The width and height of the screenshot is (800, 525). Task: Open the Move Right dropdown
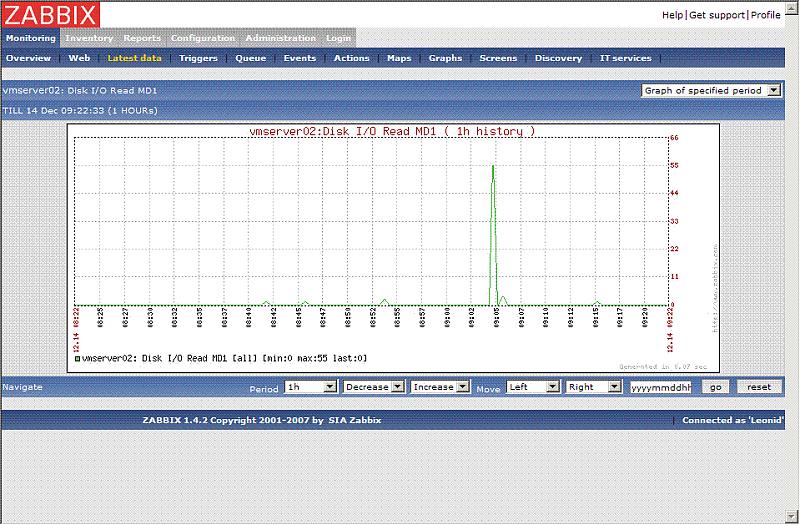(593, 387)
